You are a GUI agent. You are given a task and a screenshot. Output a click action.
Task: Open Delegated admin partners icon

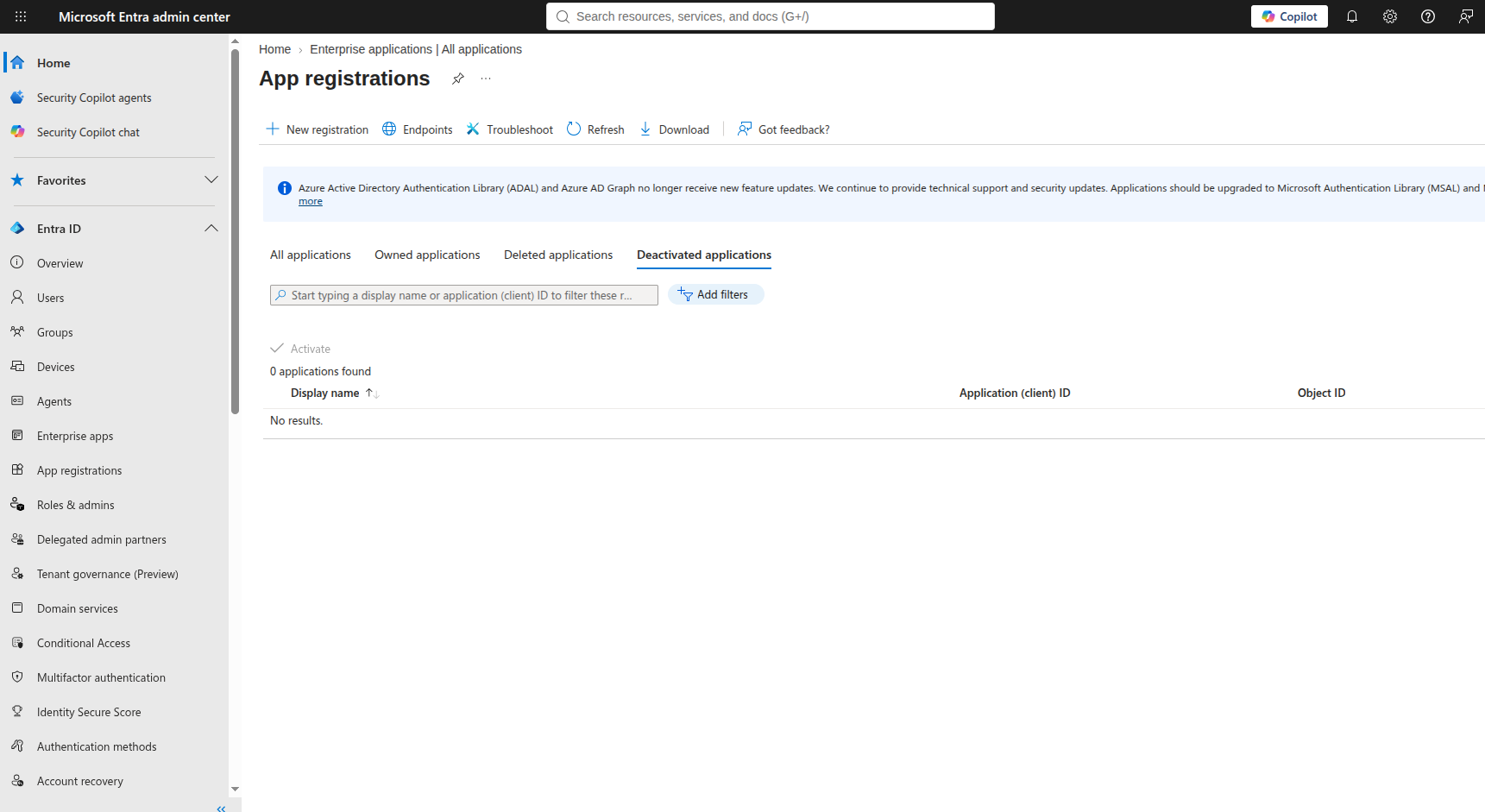click(x=17, y=538)
